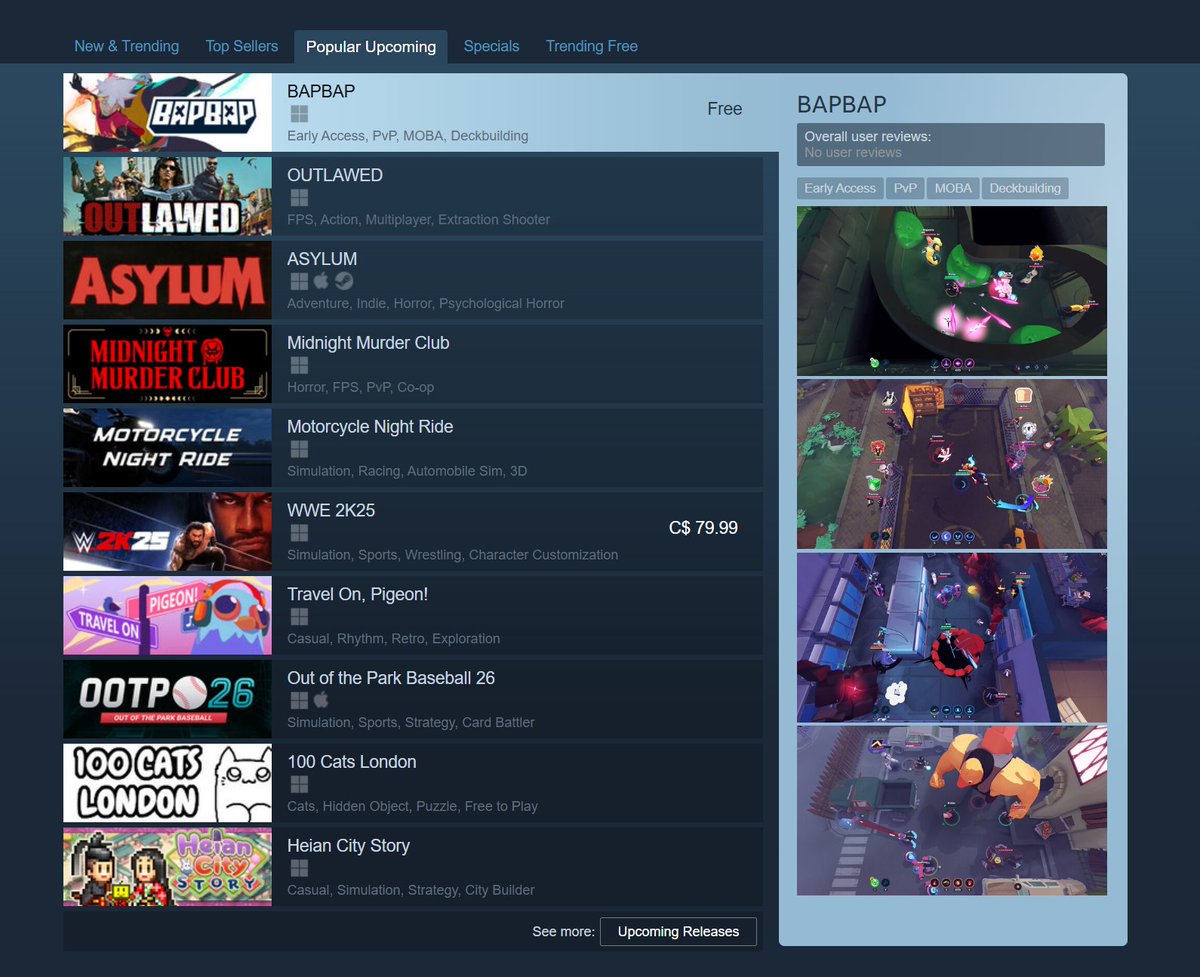
Task: Open second BAPBAP screenshot with fenced courtyard
Action: click(952, 464)
